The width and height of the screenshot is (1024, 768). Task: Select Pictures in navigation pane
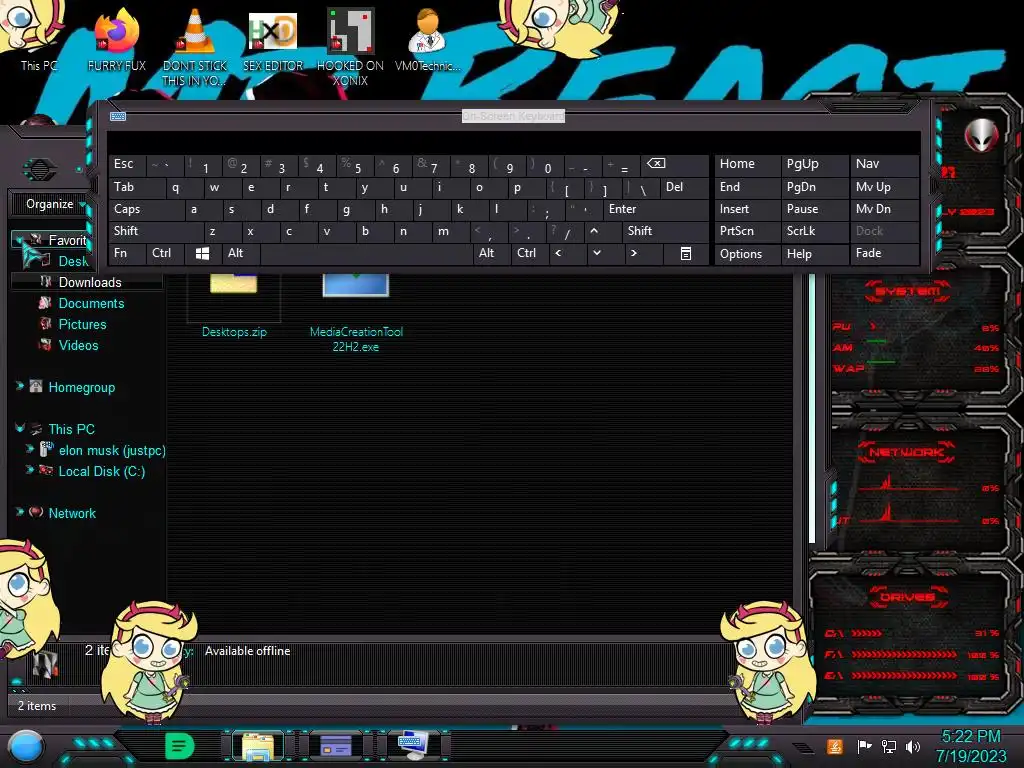(82, 324)
